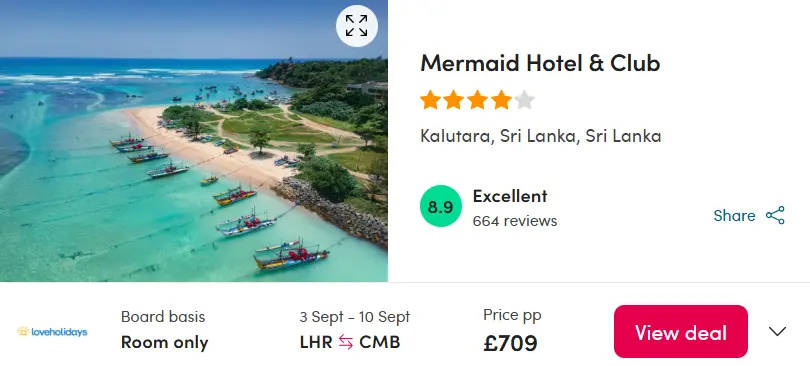Click the share network icon
The image size is (810, 366).
tap(775, 215)
